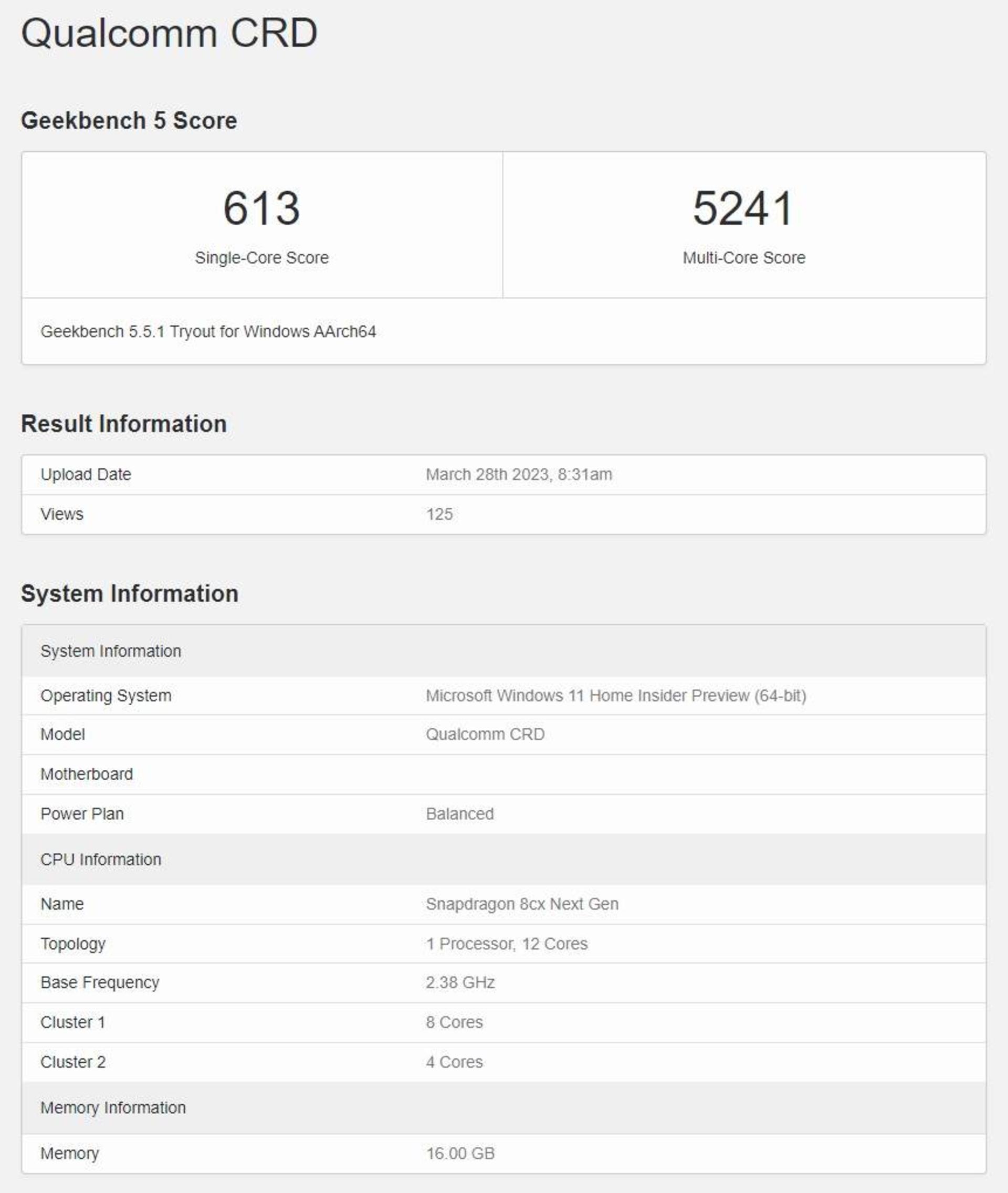The height and width of the screenshot is (1193, 1008).
Task: Select the 8 Cores value
Action: [454, 1022]
